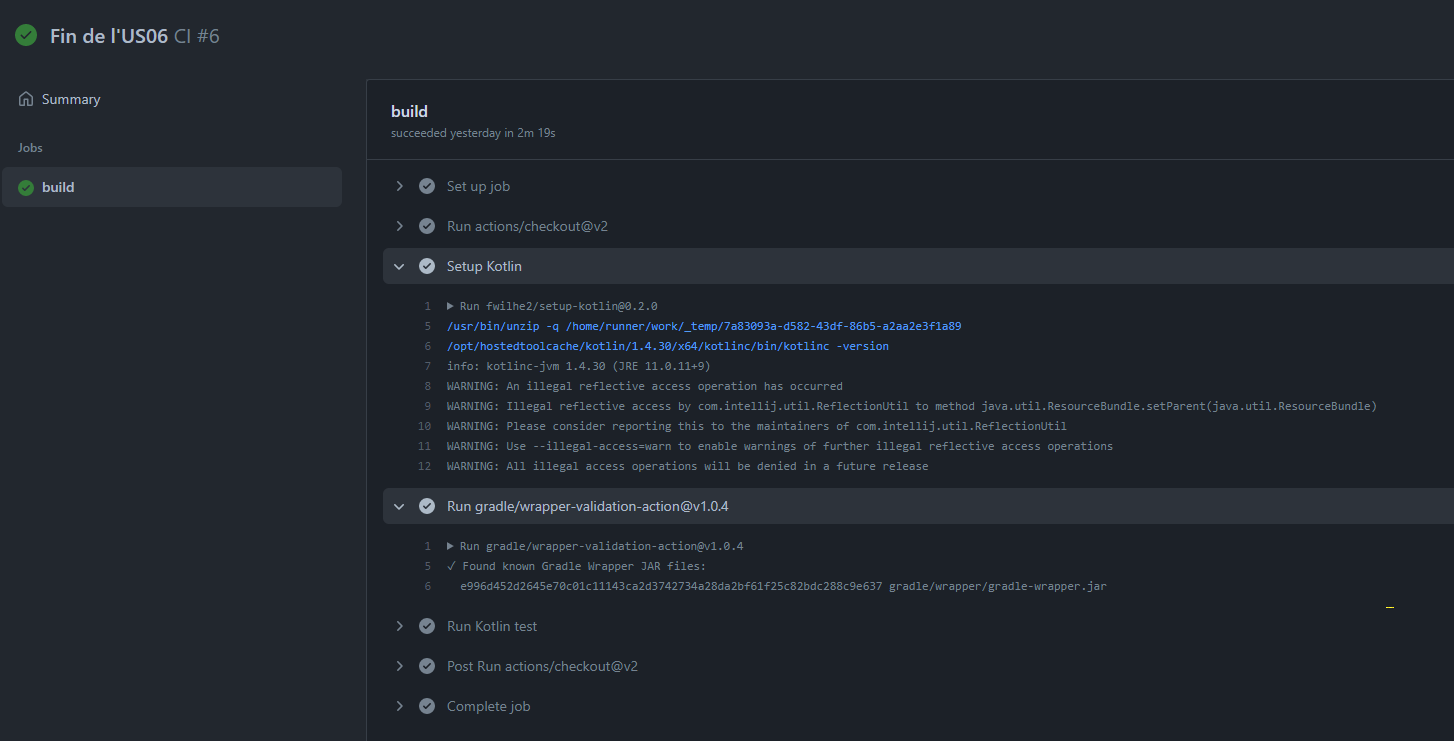Click the 'Run Kotlin test' step title
Image resolution: width=1454 pixels, height=741 pixels.
pyautogui.click(x=492, y=626)
